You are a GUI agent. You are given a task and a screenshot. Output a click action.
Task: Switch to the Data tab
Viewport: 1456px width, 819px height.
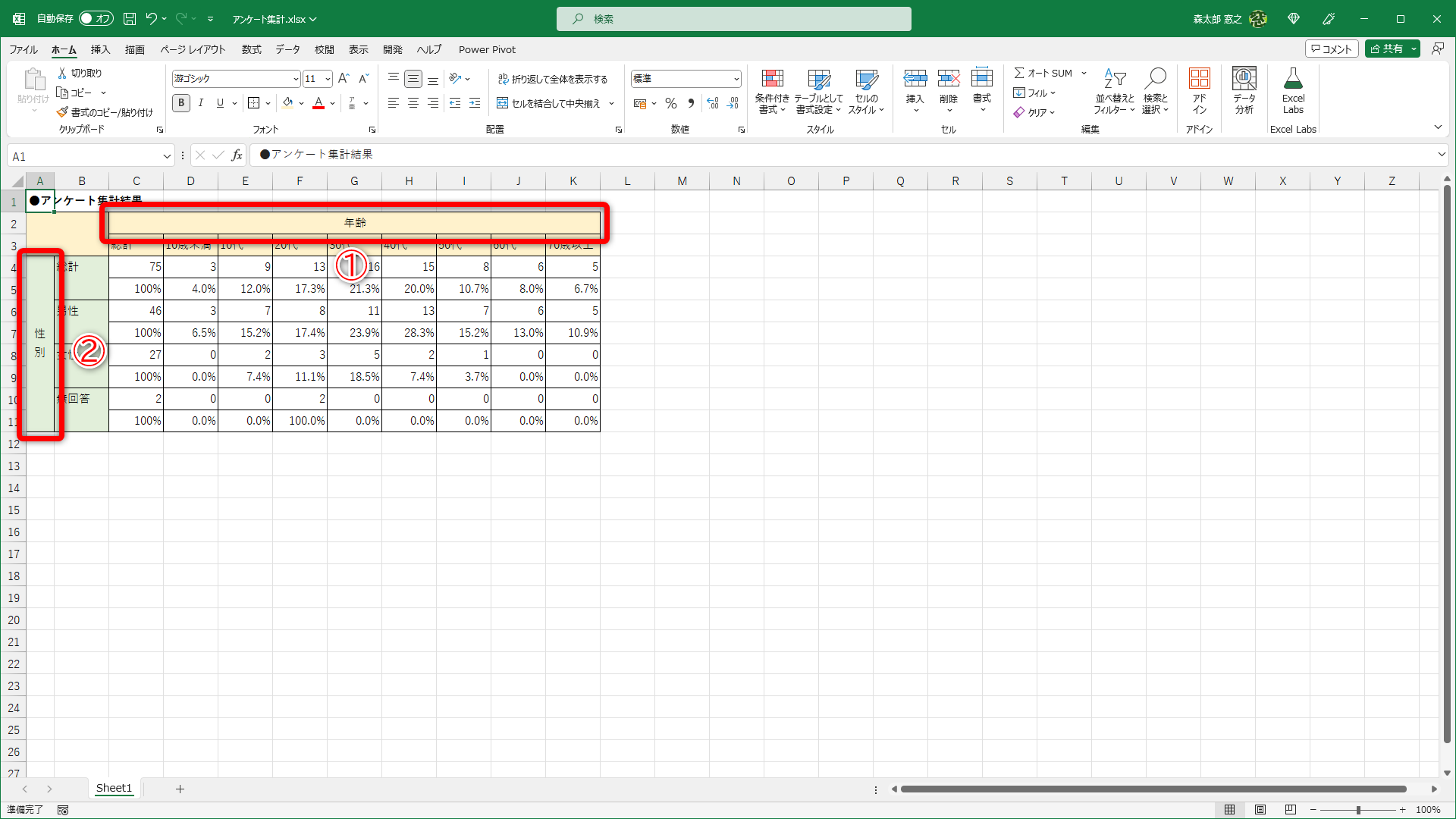click(287, 49)
